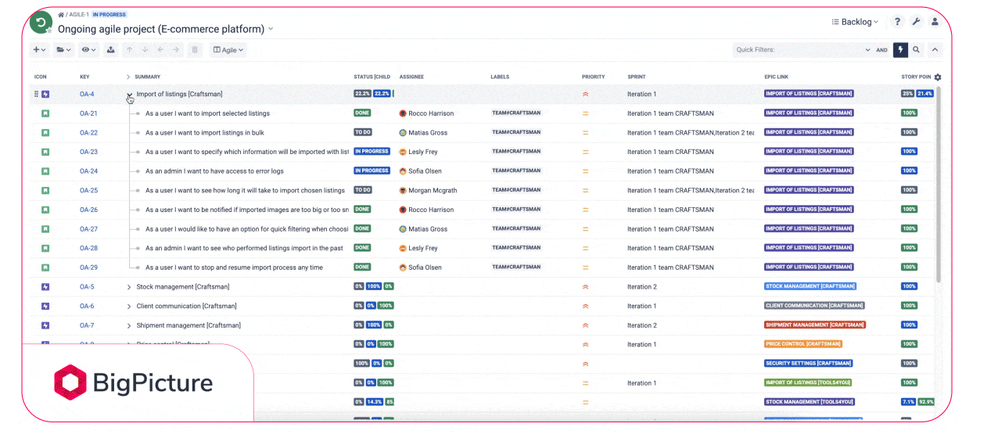Viewport: 998px width, 438px height.
Task: Expand the Client communication [Craftsman] row
Action: coord(129,306)
